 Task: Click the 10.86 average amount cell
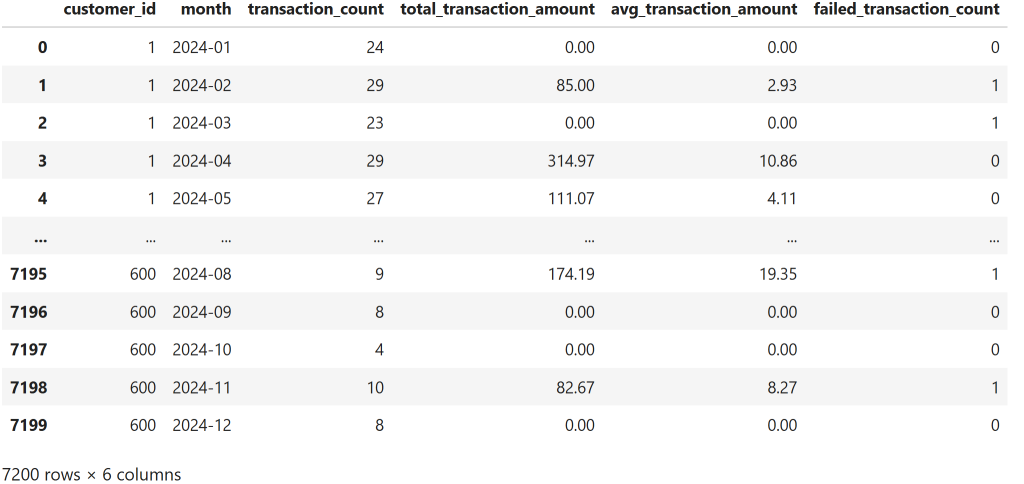pyautogui.click(x=777, y=161)
